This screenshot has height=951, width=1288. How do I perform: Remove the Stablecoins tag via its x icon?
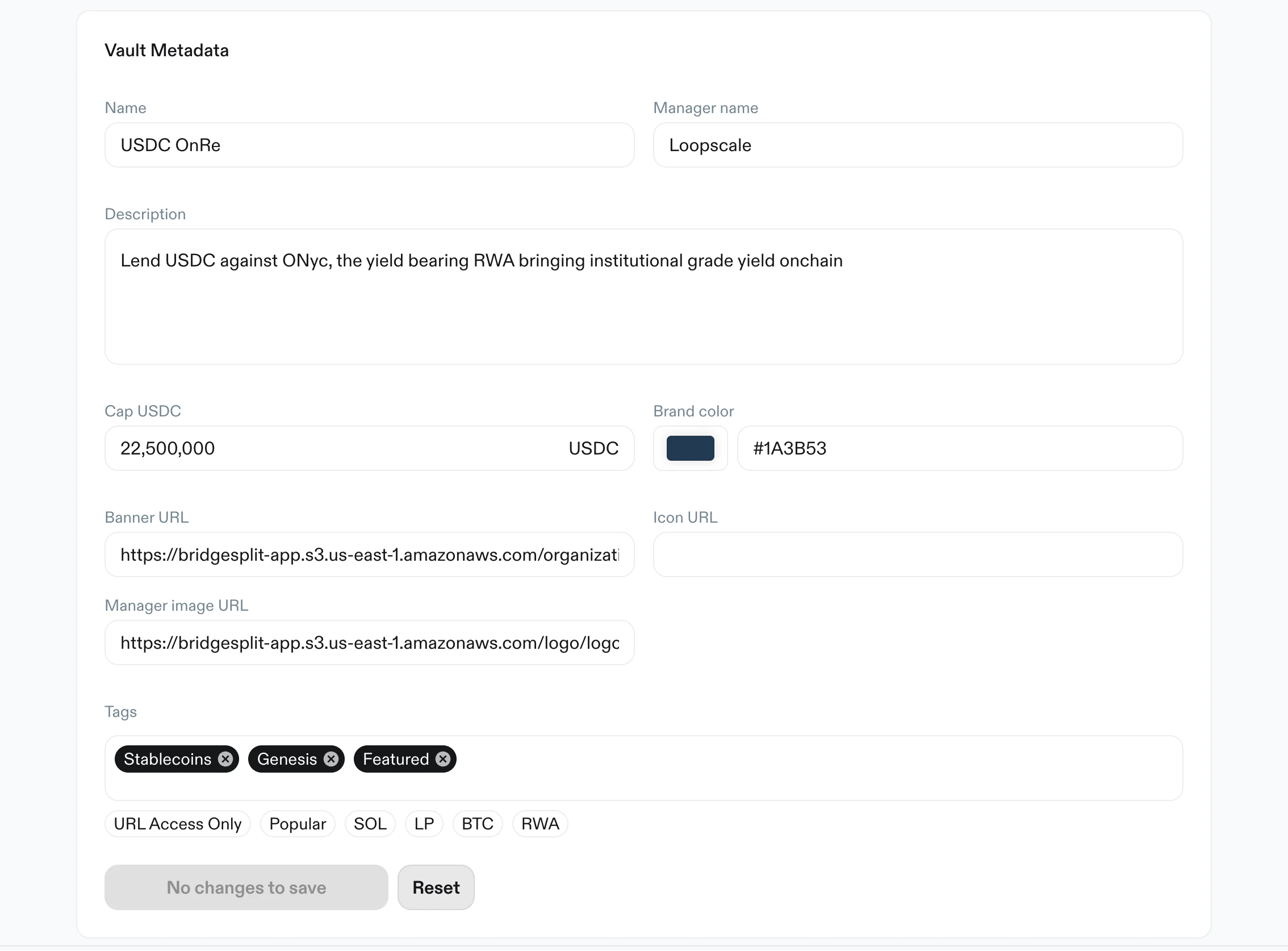tap(225, 759)
